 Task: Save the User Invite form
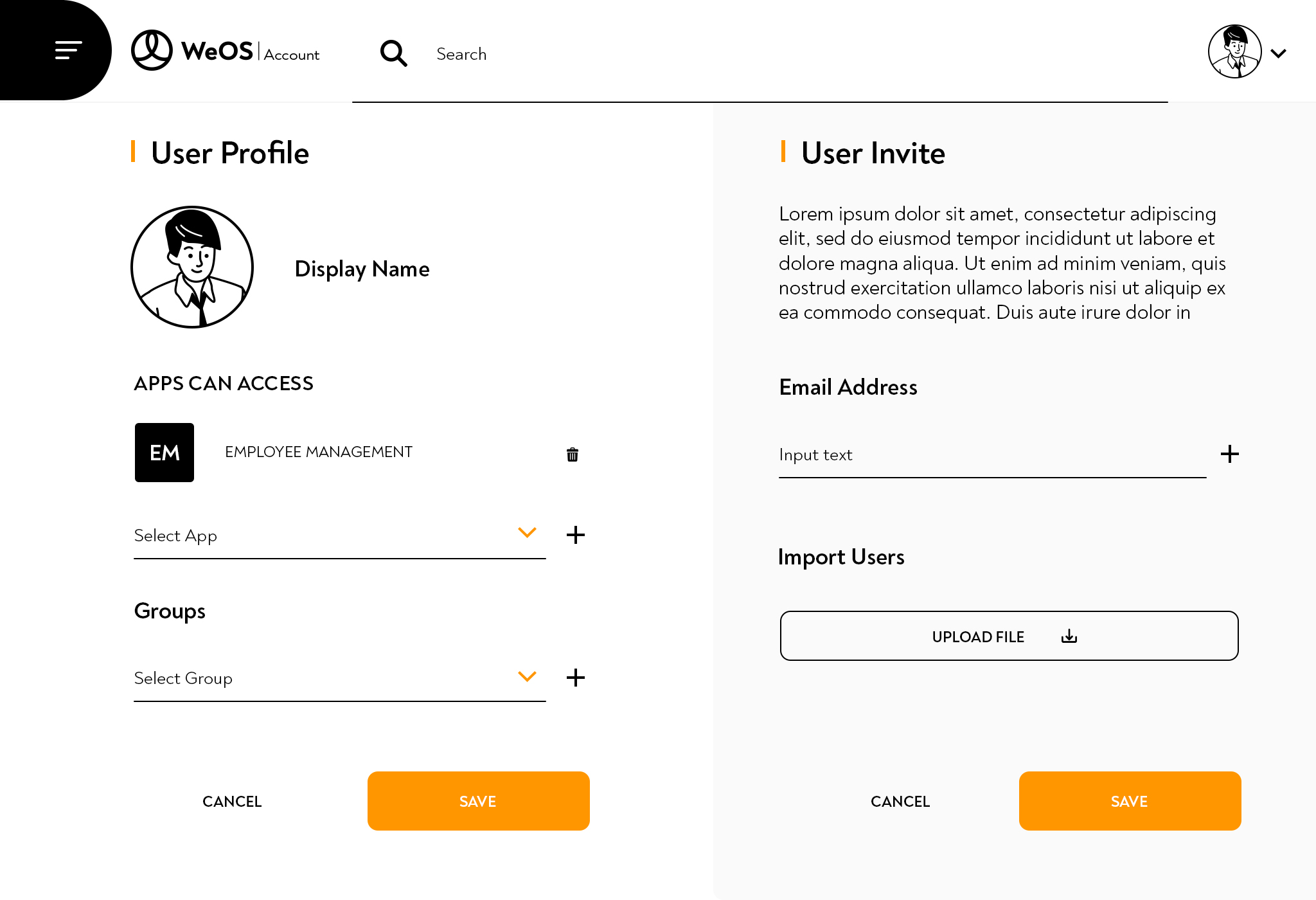pyautogui.click(x=1130, y=801)
